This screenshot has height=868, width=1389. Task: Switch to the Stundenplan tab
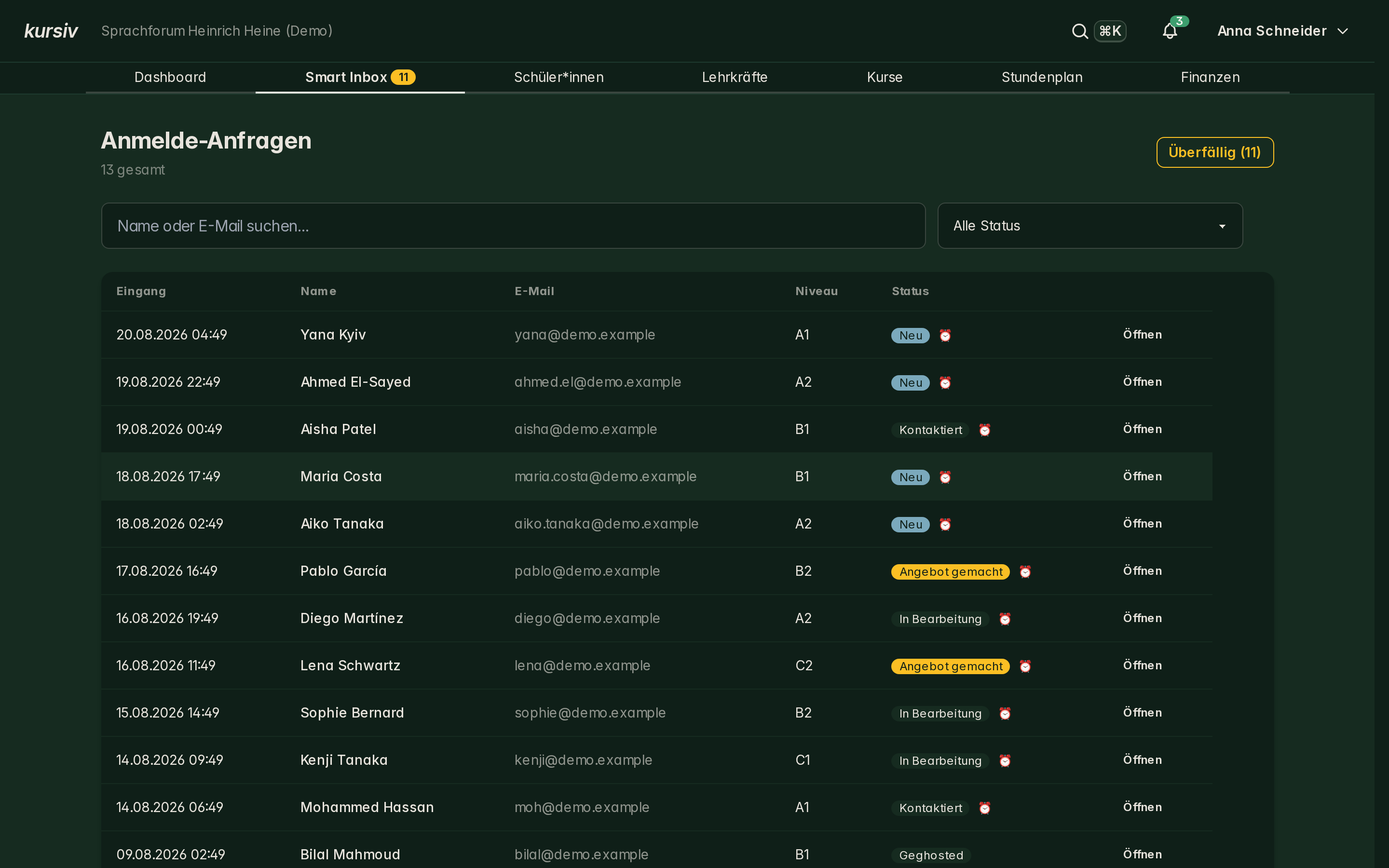click(1042, 77)
